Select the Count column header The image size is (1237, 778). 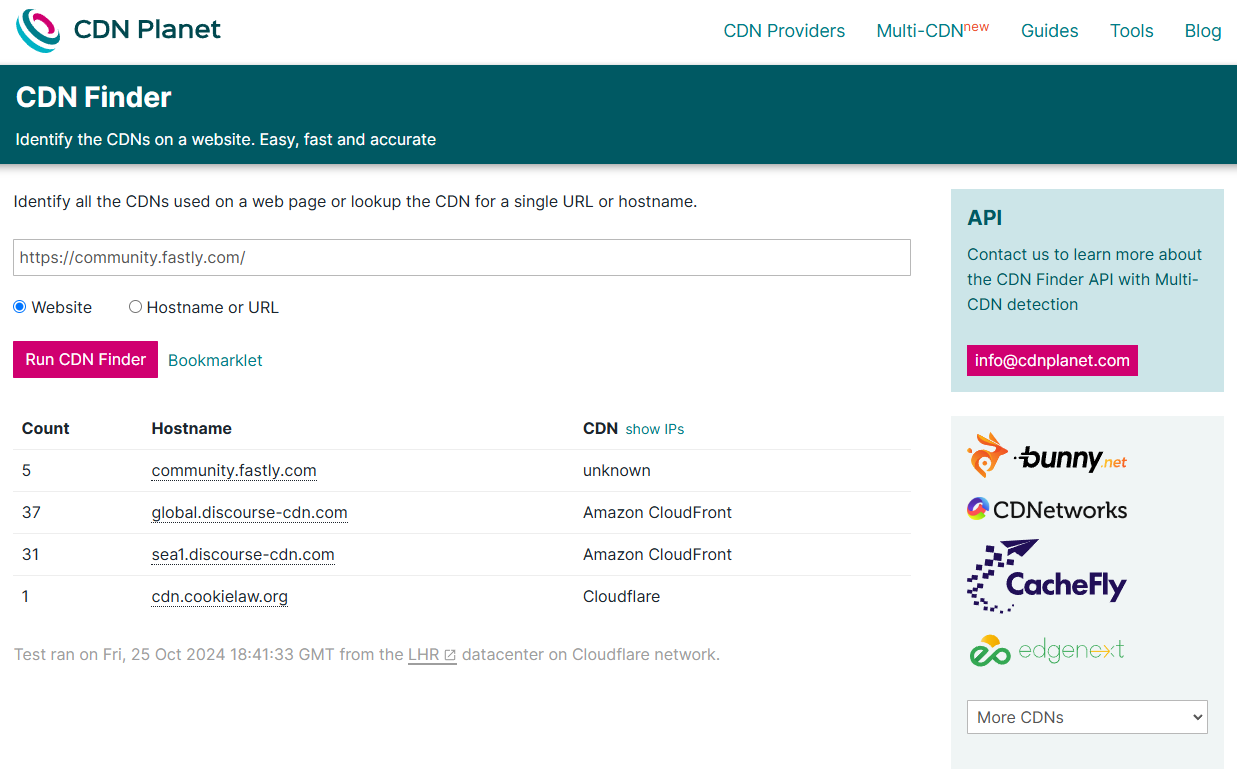point(46,428)
